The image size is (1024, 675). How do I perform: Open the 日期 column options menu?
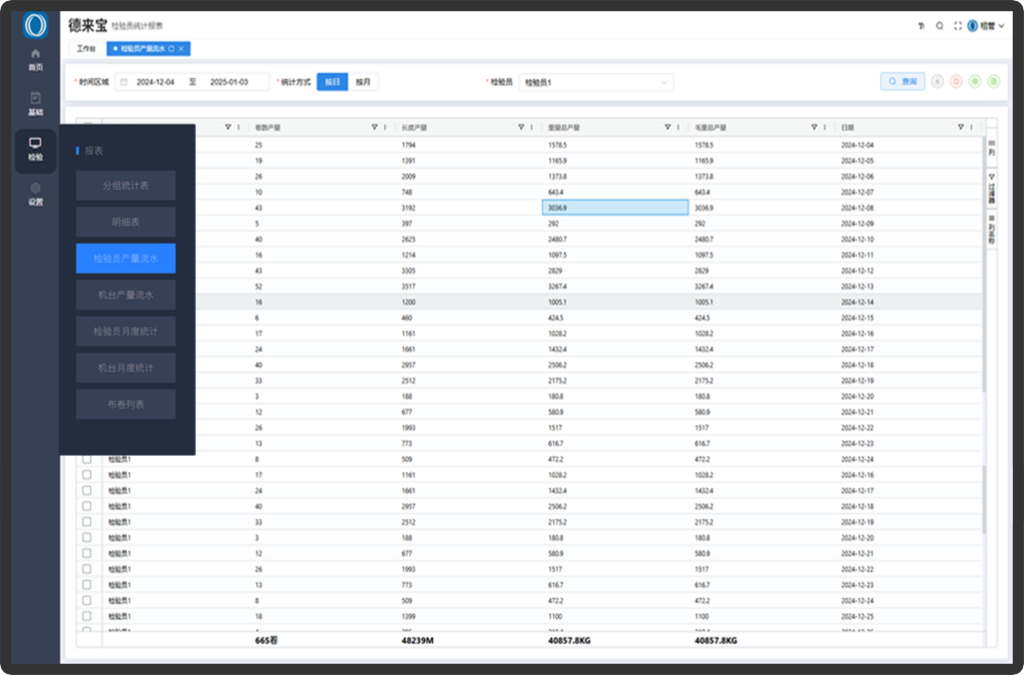pos(972,127)
